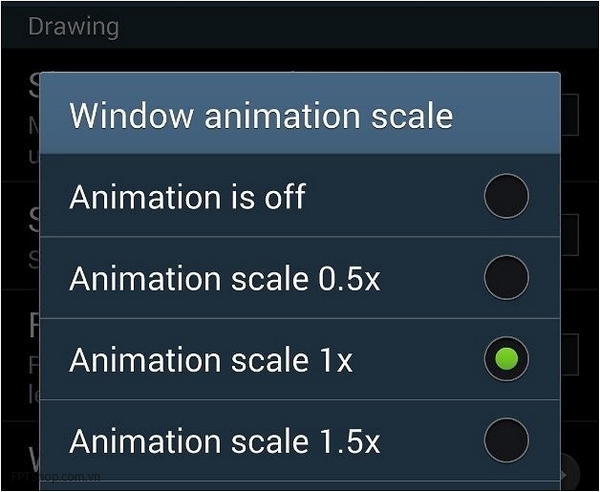Screen dimensions: 600x492
Task: Tap the 'Animation scale 1.5x' text label
Action: click(225, 441)
